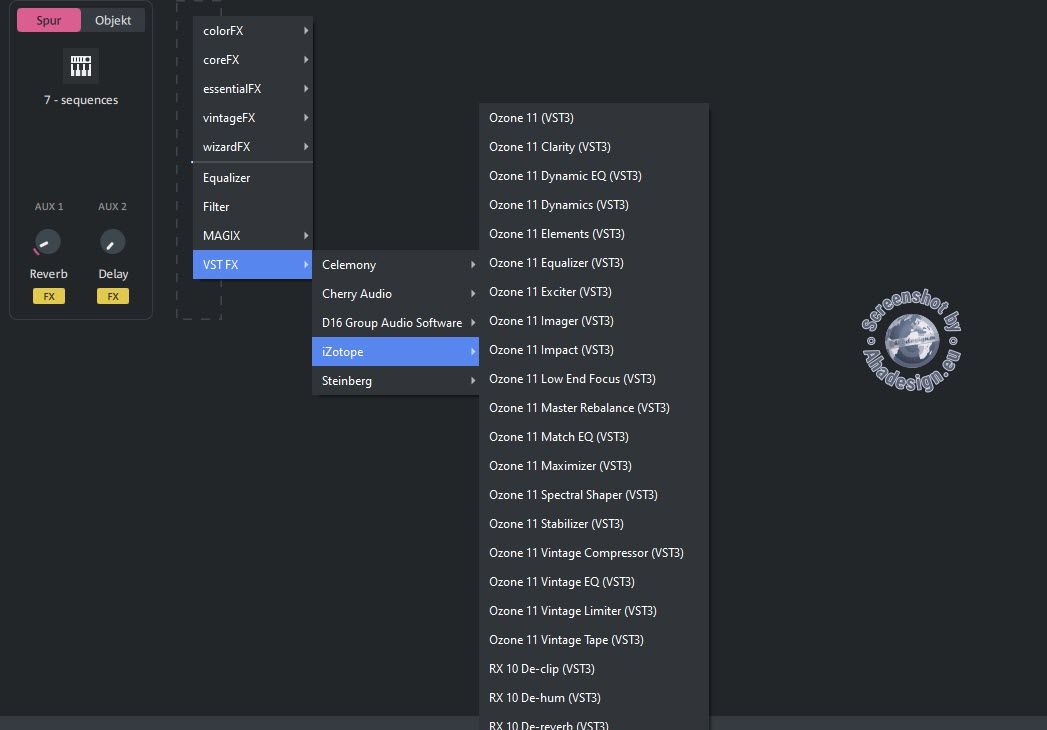Load Ozone 11 Vintage Tape (VST3)
This screenshot has width=1047, height=730.
point(594,640)
